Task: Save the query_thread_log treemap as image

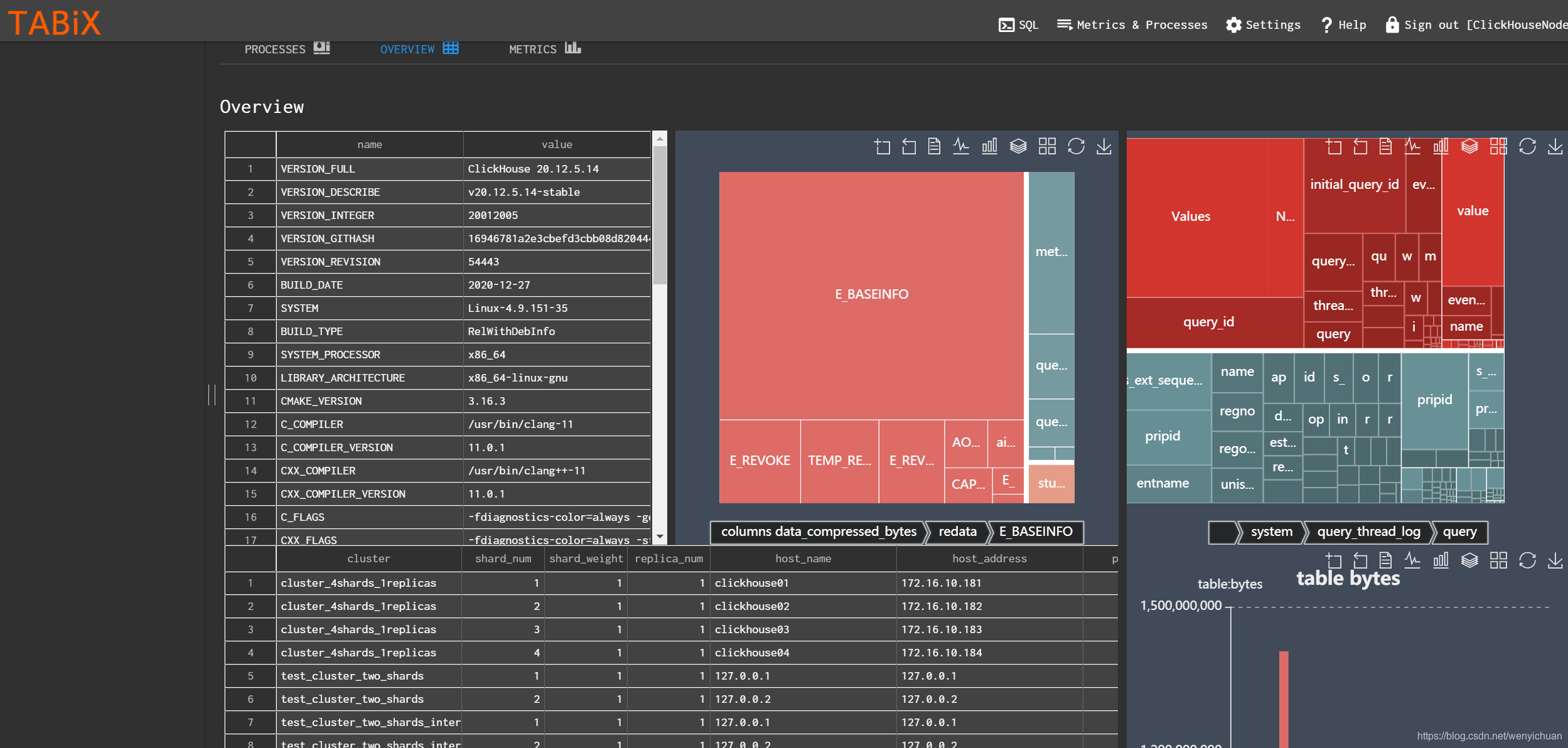Action: point(1555,146)
